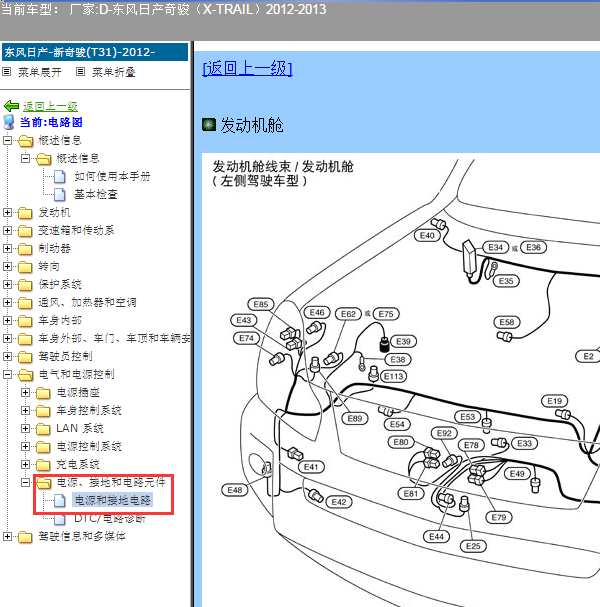Click the folder icon of 制动器
Screen dimensions: 600x607
[25, 249]
